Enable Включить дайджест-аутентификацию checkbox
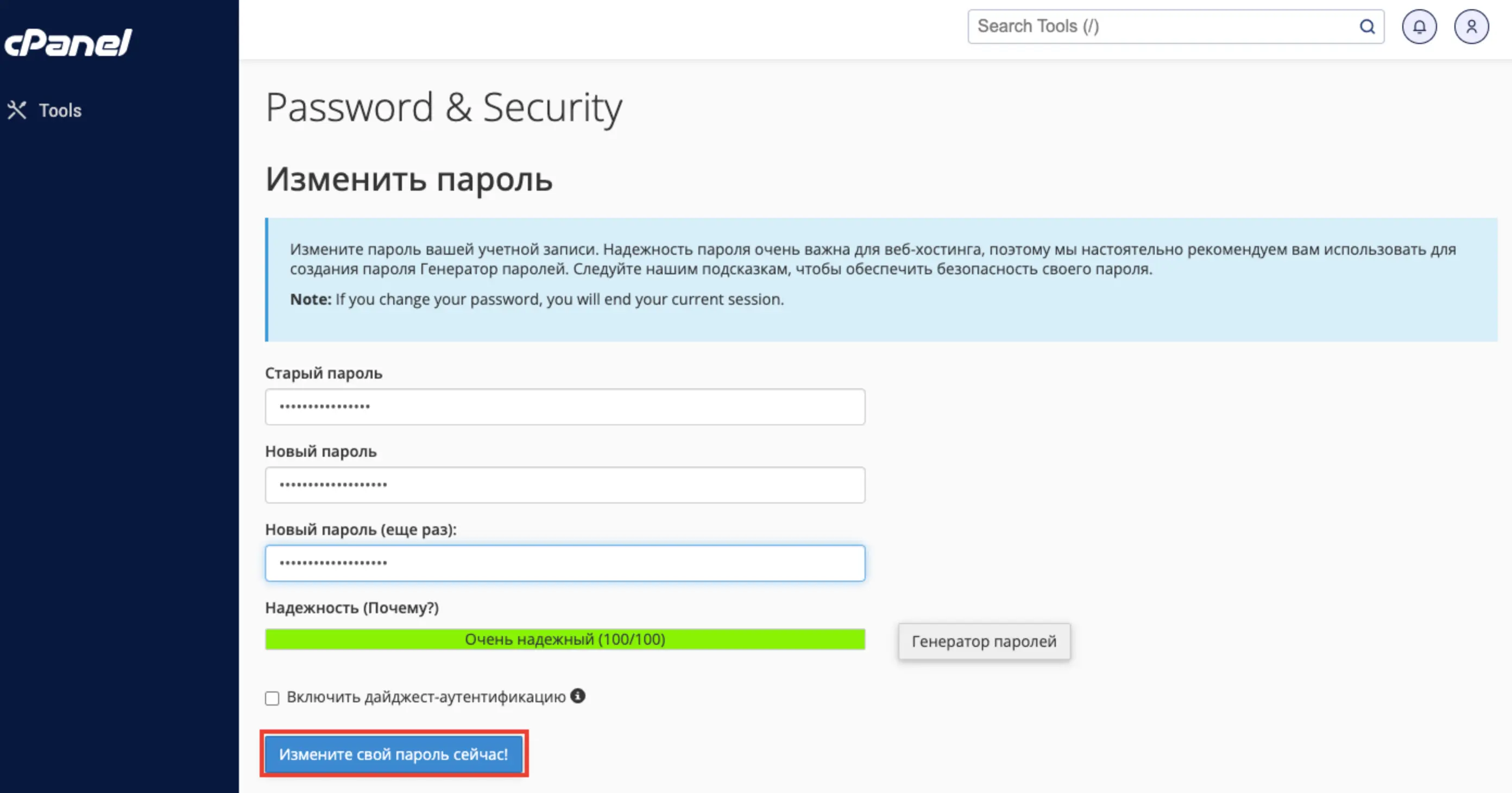Image resolution: width=1512 pixels, height=793 pixels. [272, 698]
